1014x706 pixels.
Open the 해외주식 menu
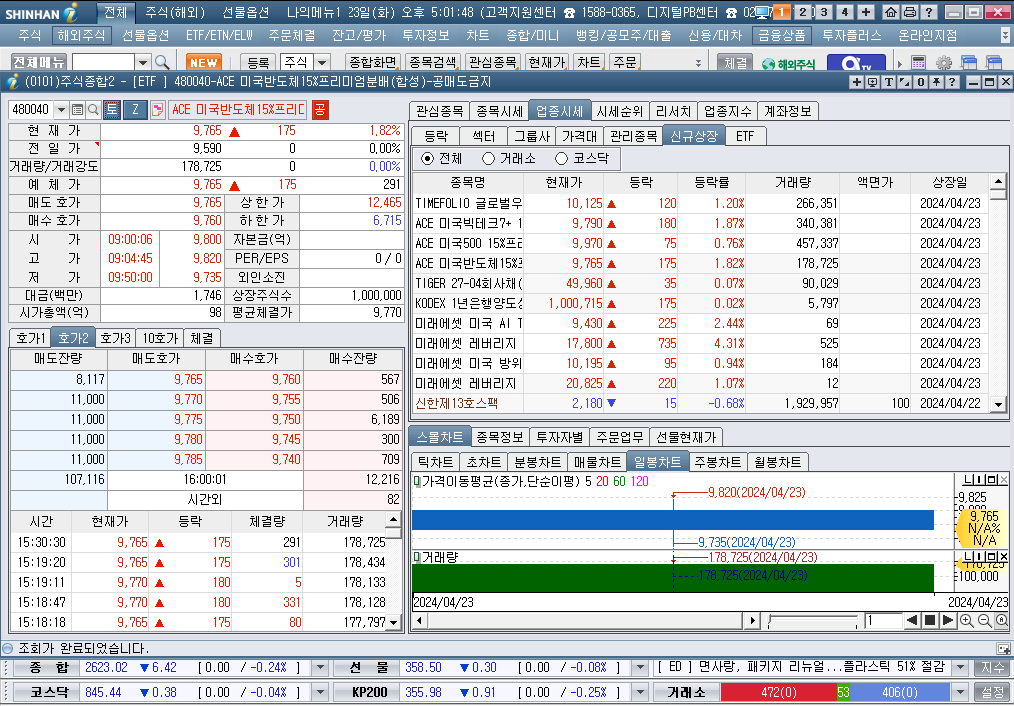(81, 36)
